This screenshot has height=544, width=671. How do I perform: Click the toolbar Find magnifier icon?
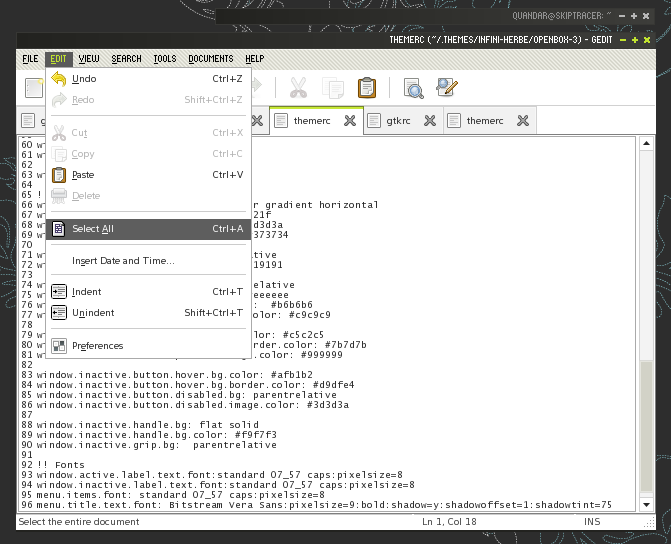pos(413,88)
